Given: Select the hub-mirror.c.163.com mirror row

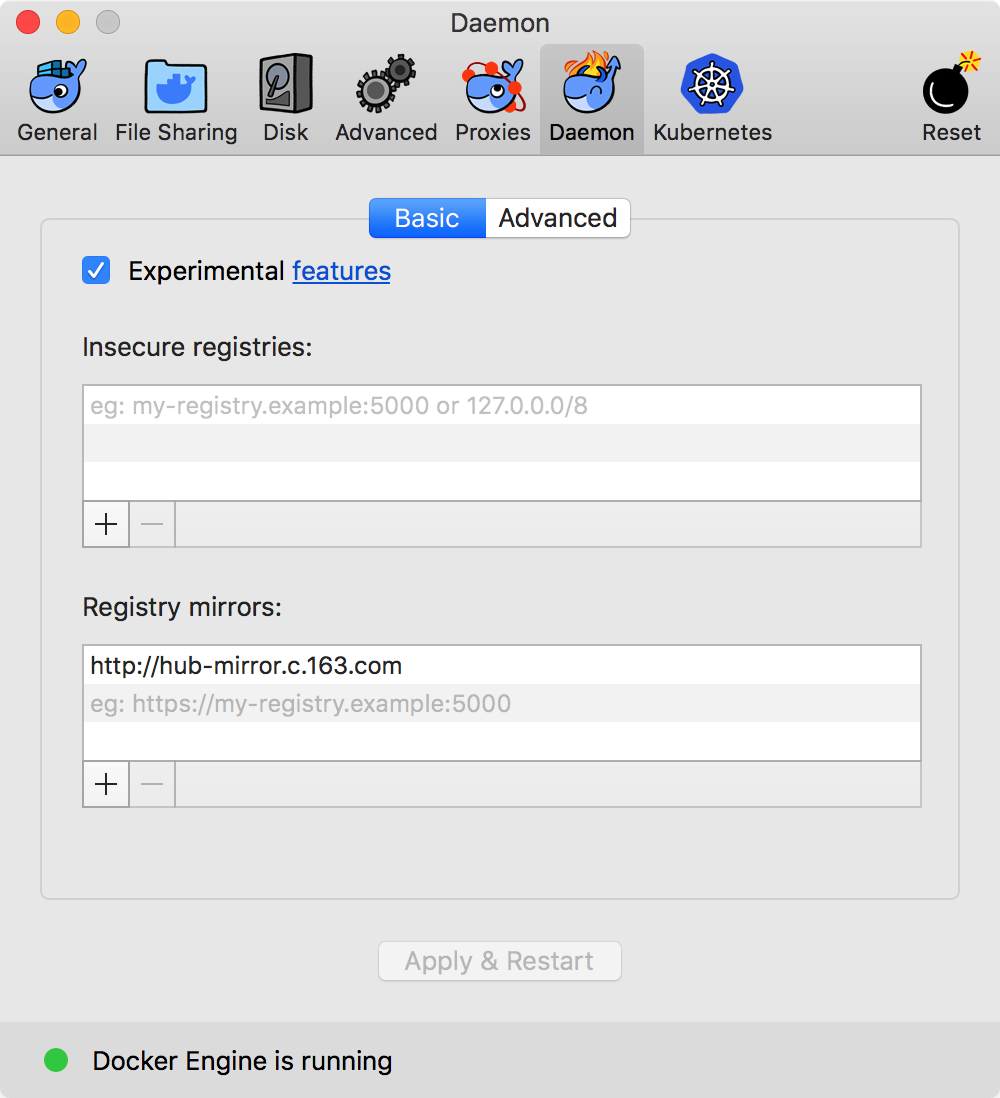Looking at the screenshot, I should (x=501, y=665).
